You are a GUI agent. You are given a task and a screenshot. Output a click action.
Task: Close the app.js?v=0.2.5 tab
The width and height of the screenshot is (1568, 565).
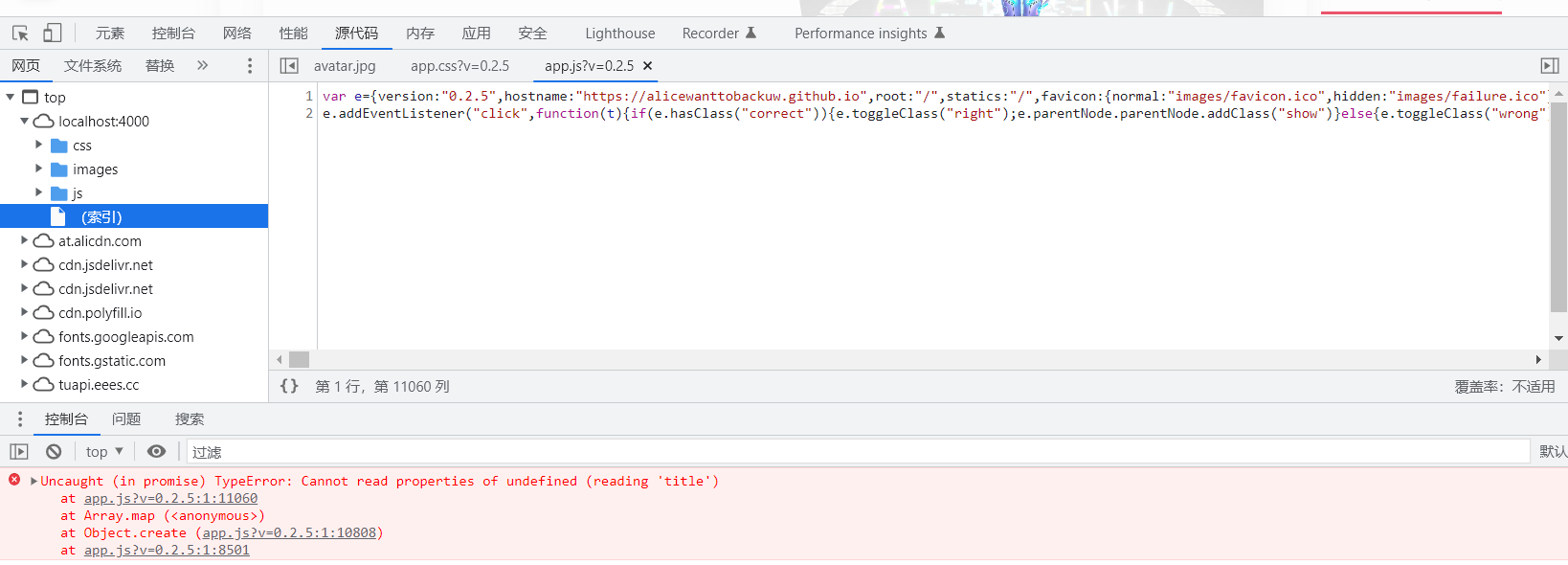tap(648, 66)
